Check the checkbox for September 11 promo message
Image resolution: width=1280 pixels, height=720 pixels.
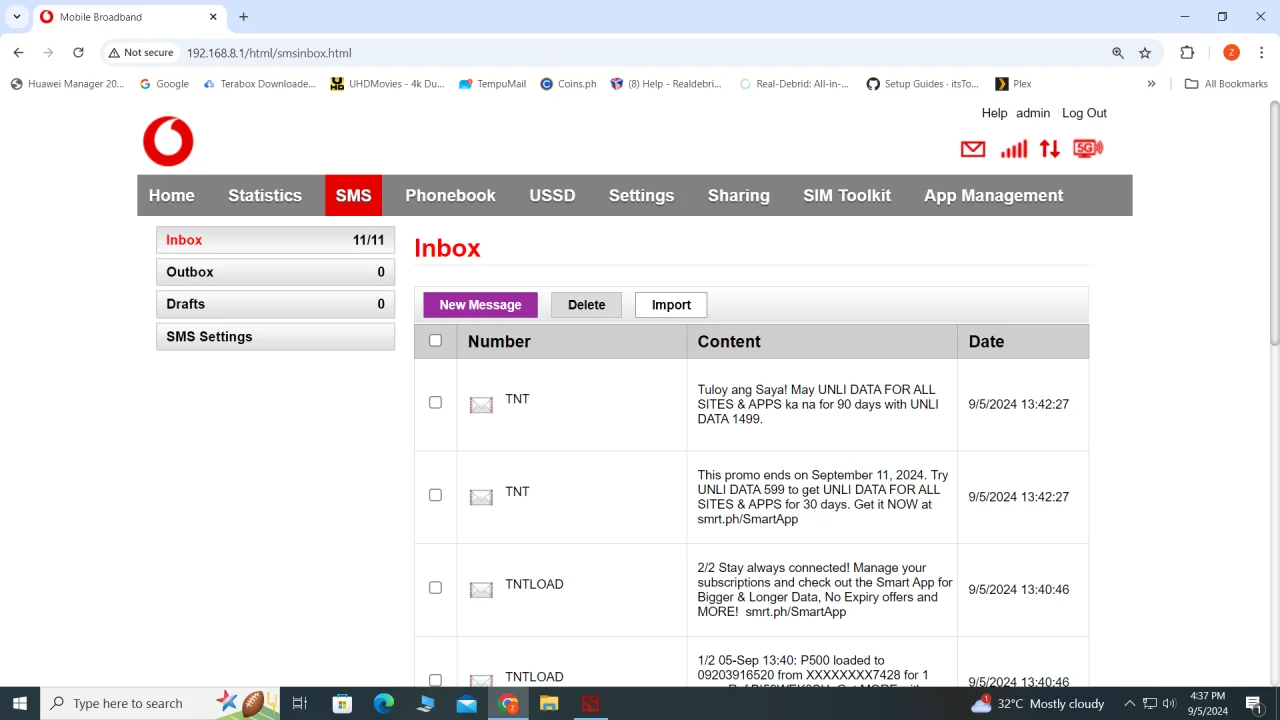[435, 495]
